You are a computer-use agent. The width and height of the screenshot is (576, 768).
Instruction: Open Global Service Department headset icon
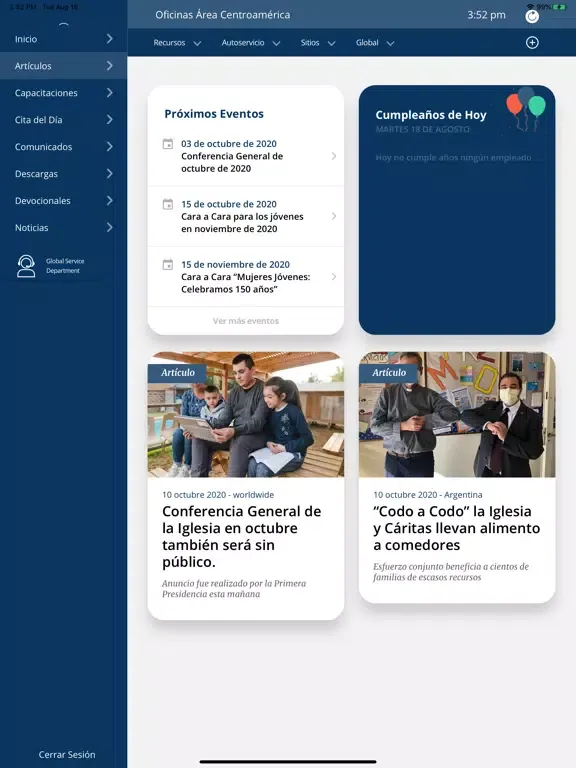pos(26,266)
